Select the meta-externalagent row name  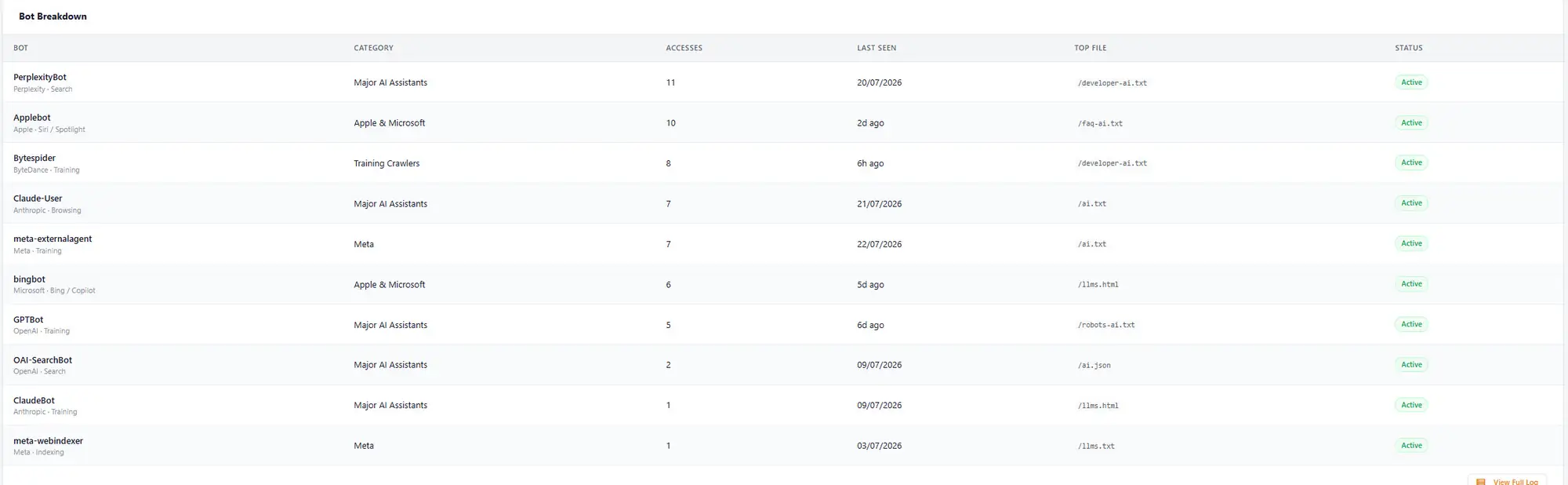coord(53,239)
